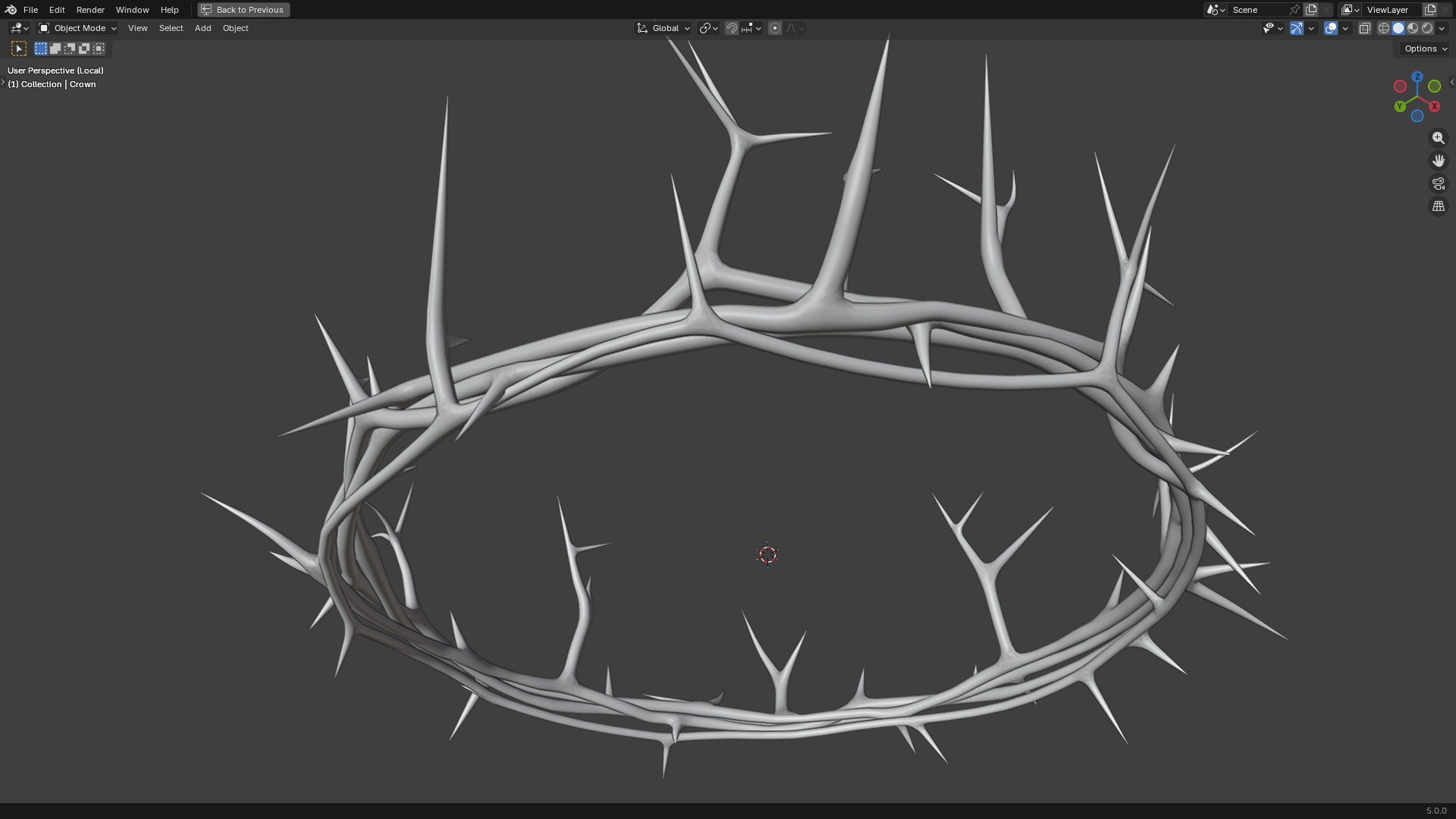Switch to Wireframe viewport shading
Viewport: 1456px width, 819px height.
(x=1384, y=28)
